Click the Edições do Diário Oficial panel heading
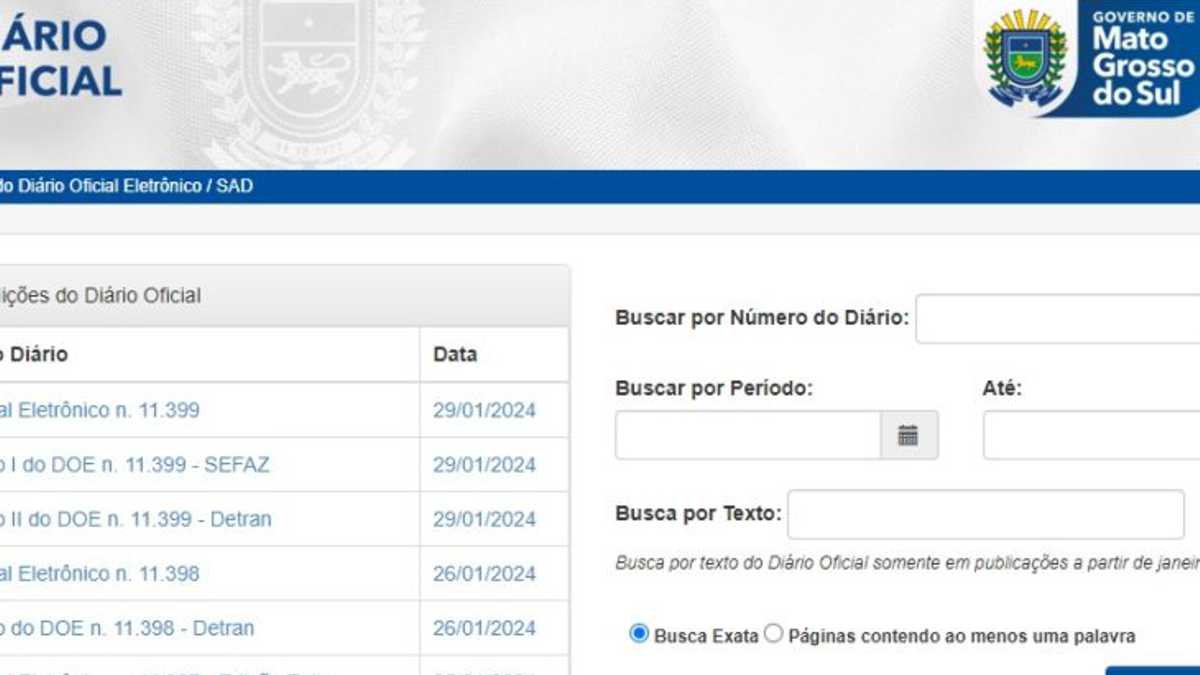This screenshot has height=675, width=1200. click(x=100, y=295)
